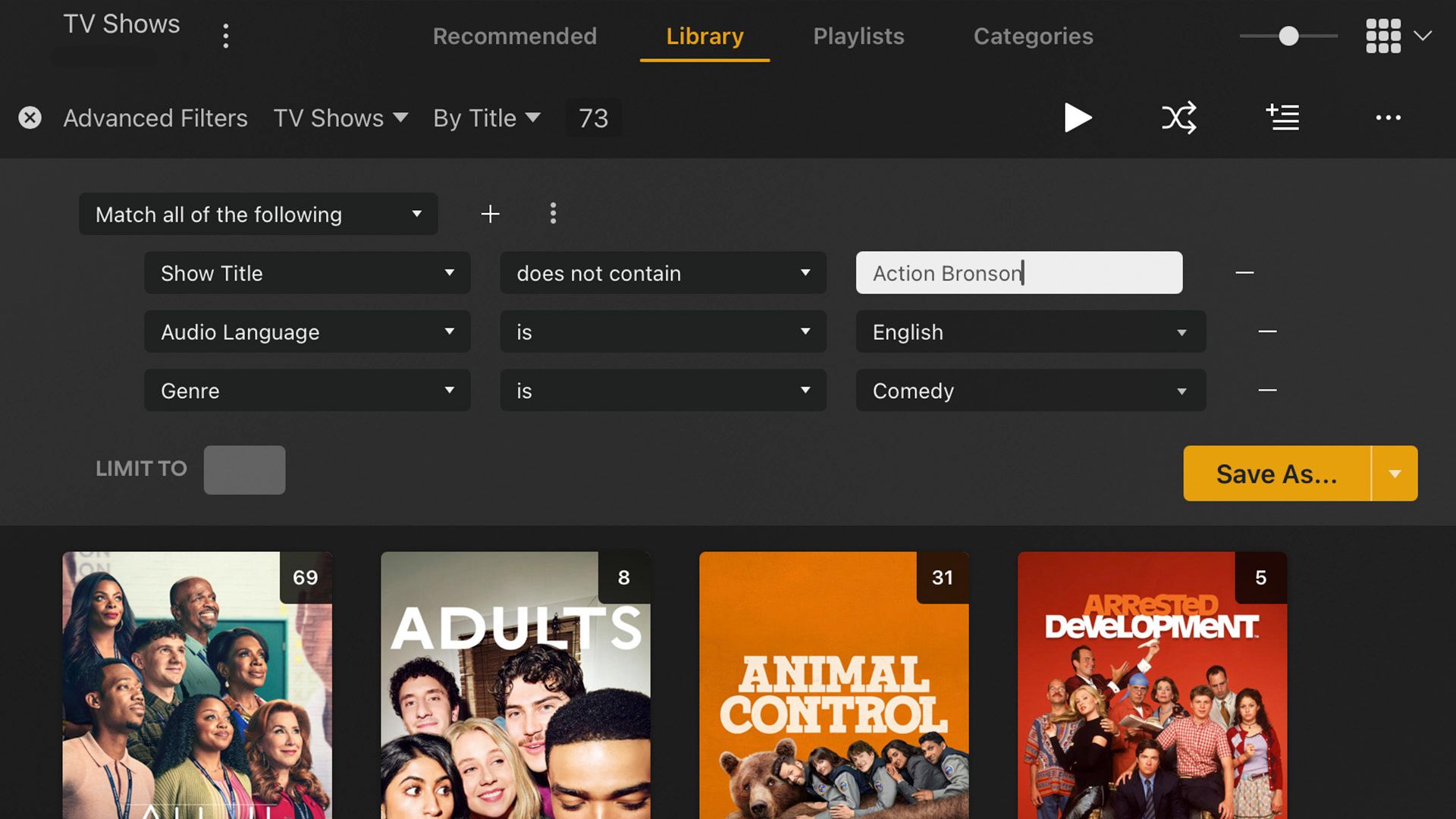Click the Action Bronson text field

(1018, 273)
